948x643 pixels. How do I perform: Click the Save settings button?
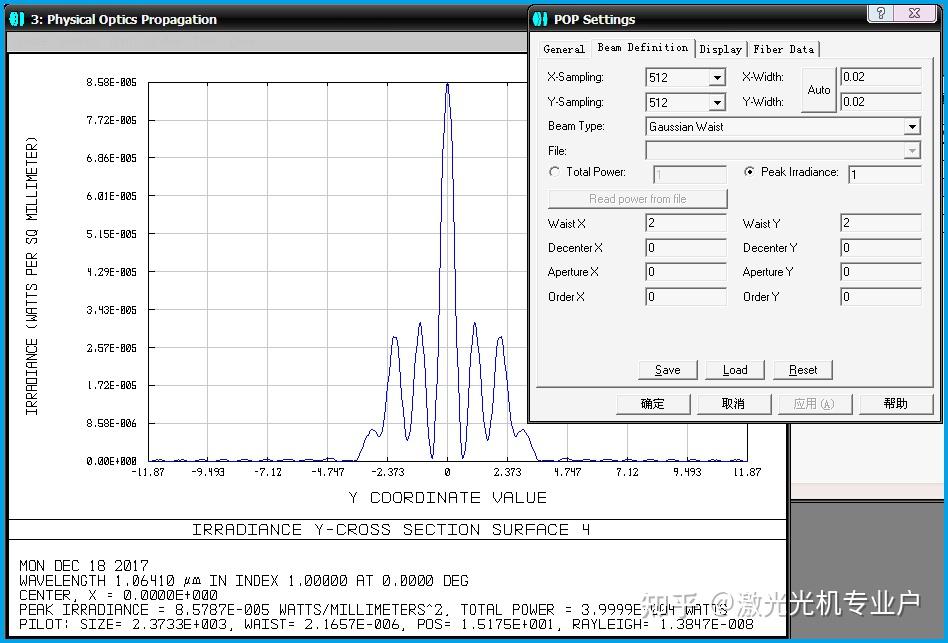coord(667,370)
